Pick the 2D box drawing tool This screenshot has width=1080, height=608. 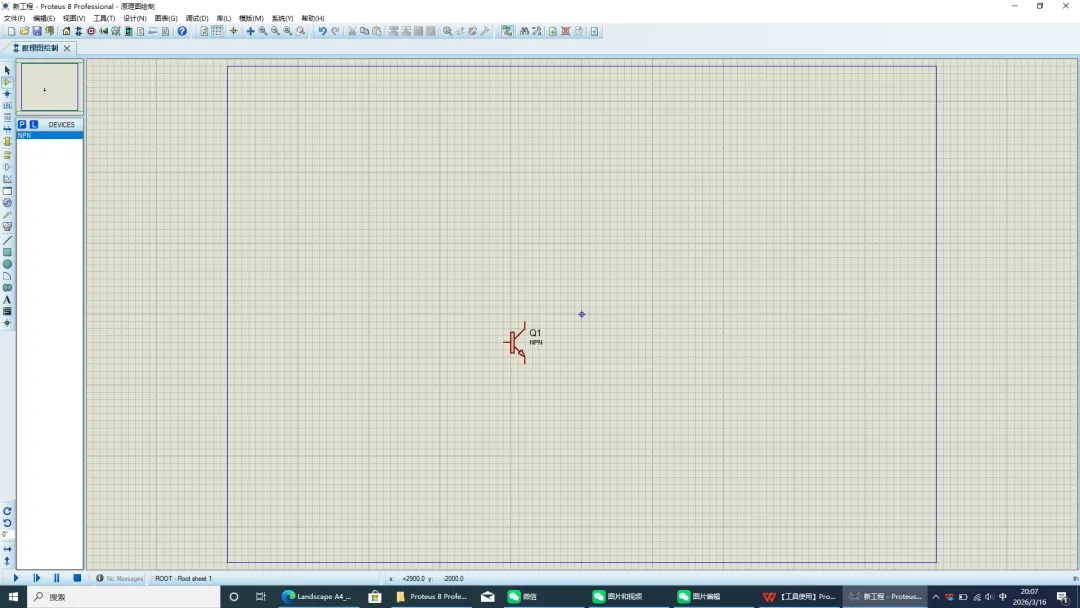[x=8, y=252]
